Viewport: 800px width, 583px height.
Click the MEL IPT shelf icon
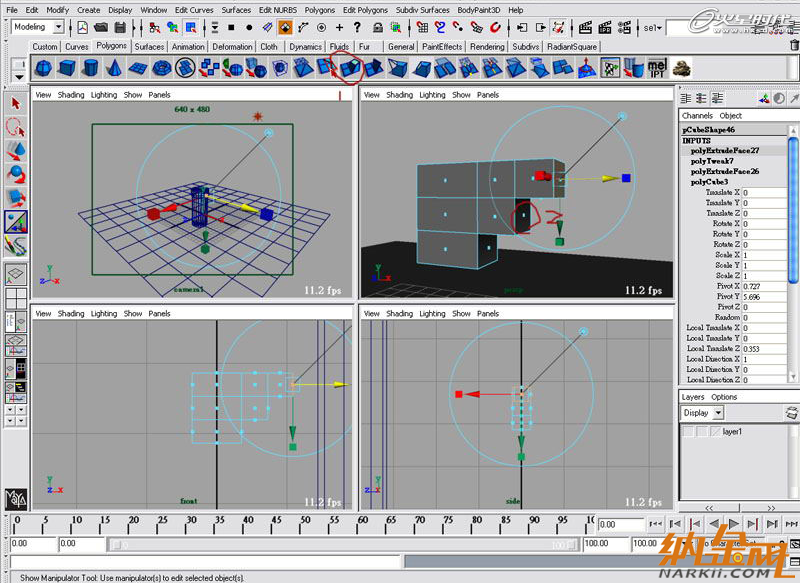[657, 68]
